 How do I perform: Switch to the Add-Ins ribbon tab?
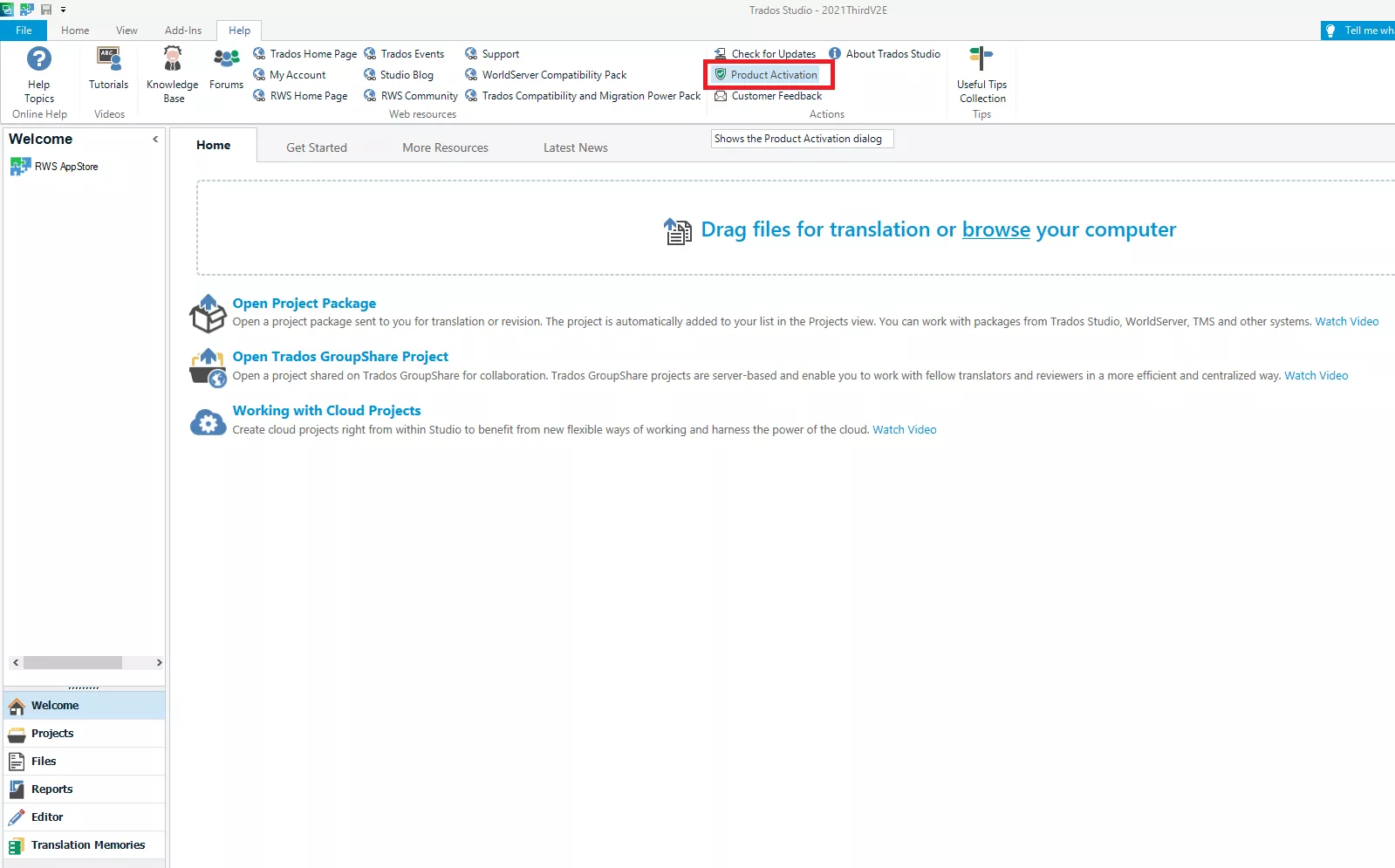[183, 31]
